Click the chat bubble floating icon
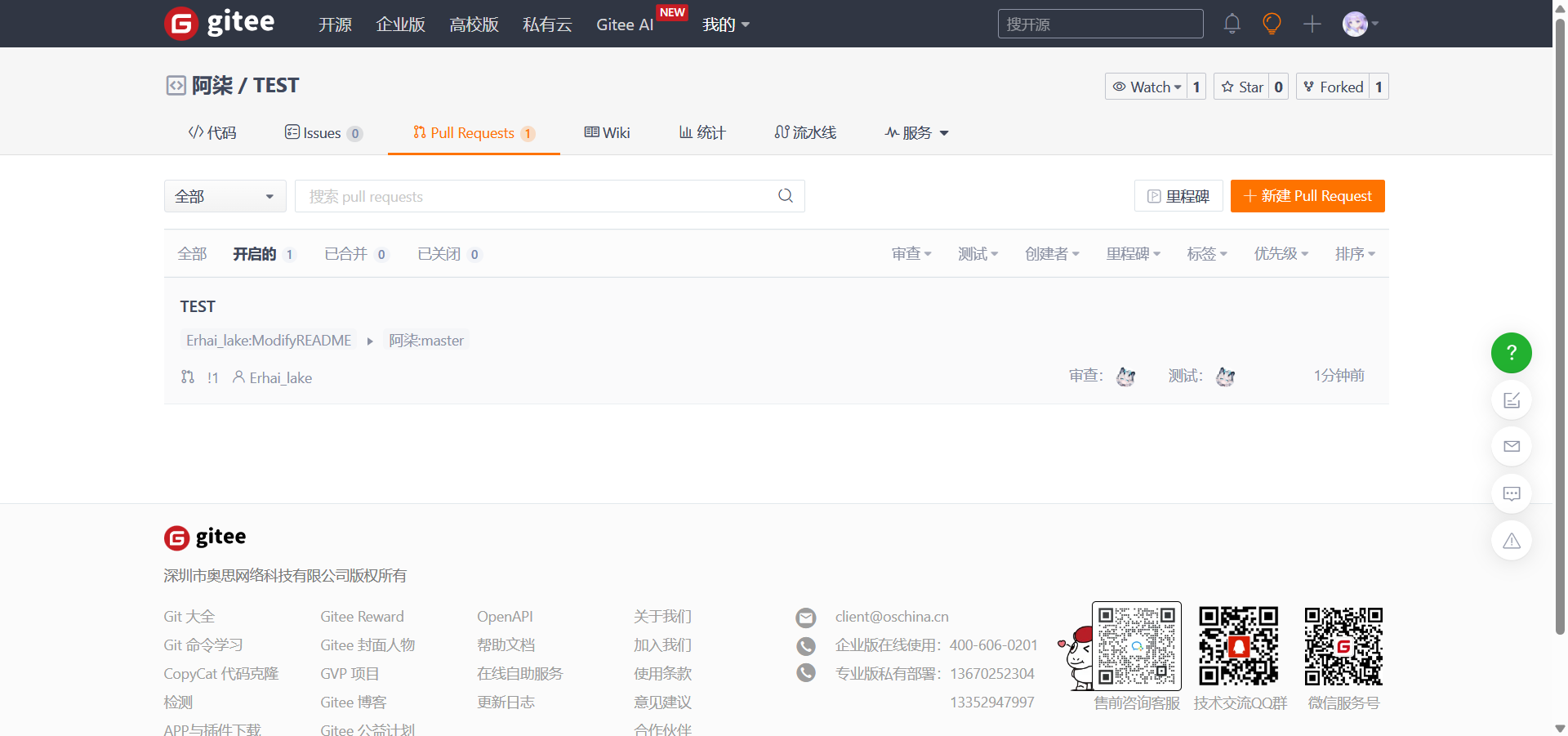 (x=1511, y=493)
